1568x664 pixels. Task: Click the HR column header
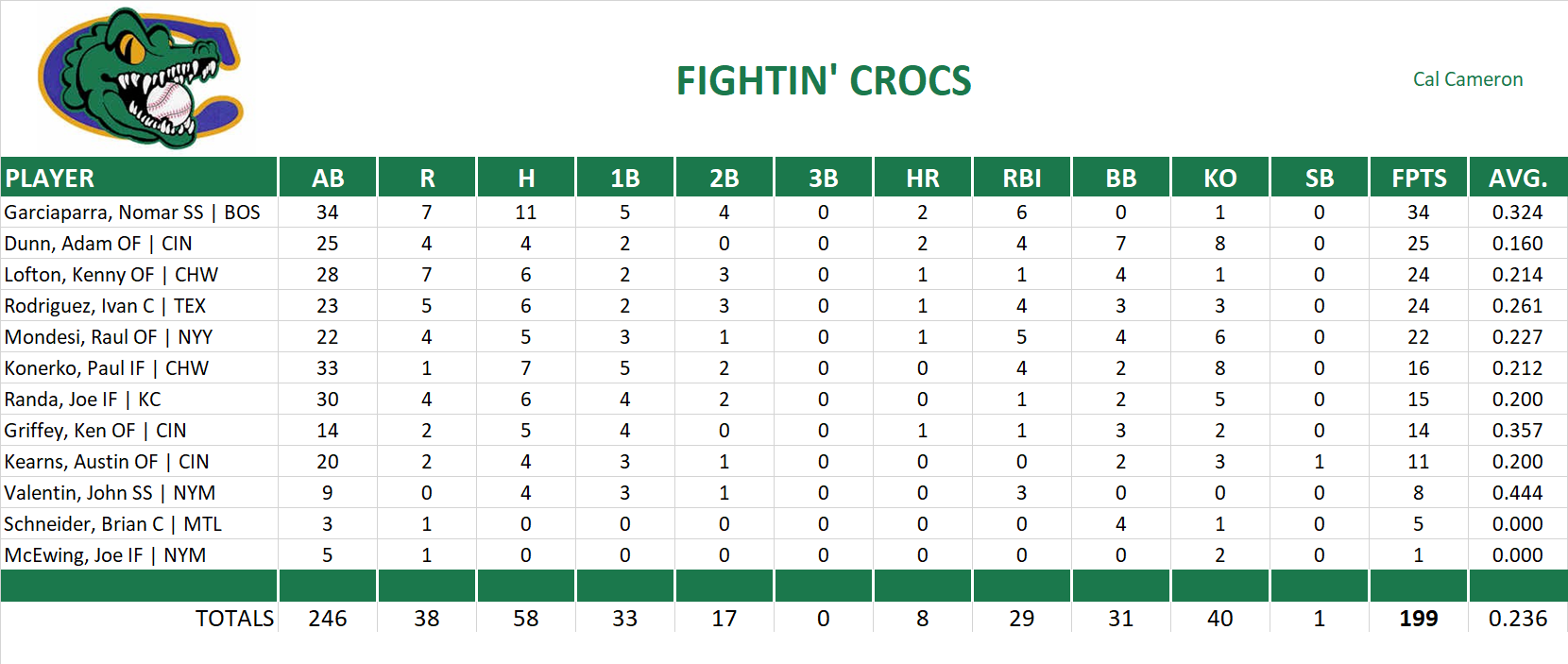[922, 178]
